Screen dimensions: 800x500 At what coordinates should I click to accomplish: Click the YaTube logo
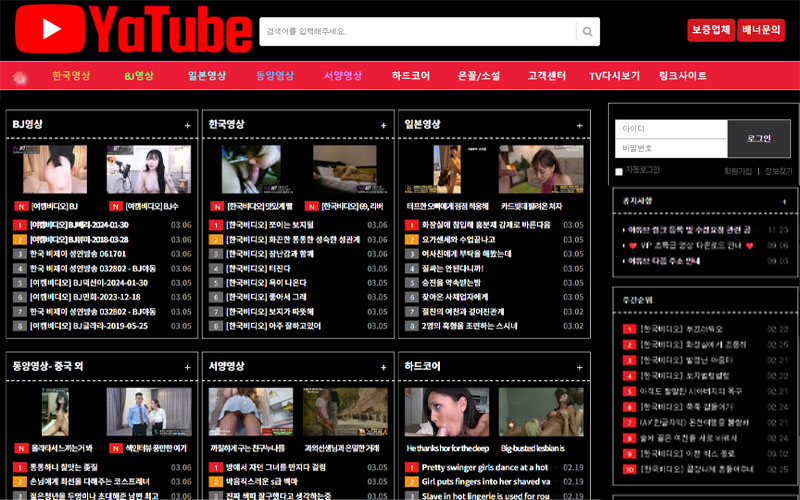pos(134,29)
